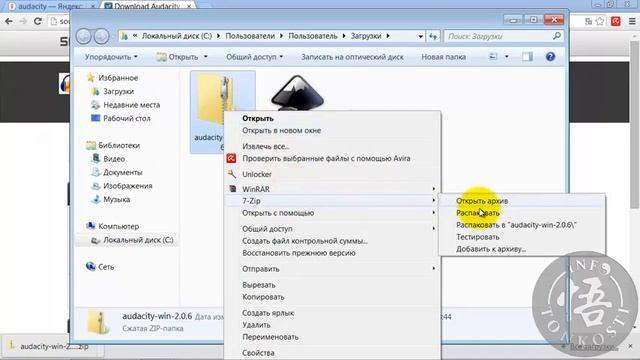Expand the address bar history dropdown
The height and width of the screenshot is (360, 640).
tap(420, 36)
